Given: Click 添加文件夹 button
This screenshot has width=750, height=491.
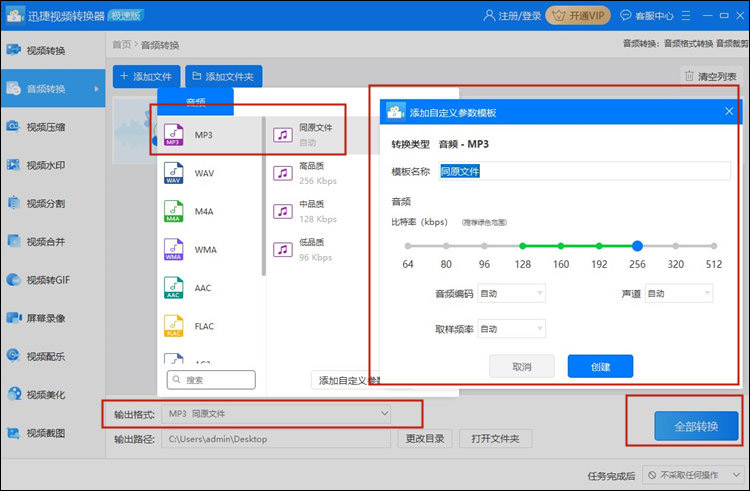Looking at the screenshot, I should [223, 76].
